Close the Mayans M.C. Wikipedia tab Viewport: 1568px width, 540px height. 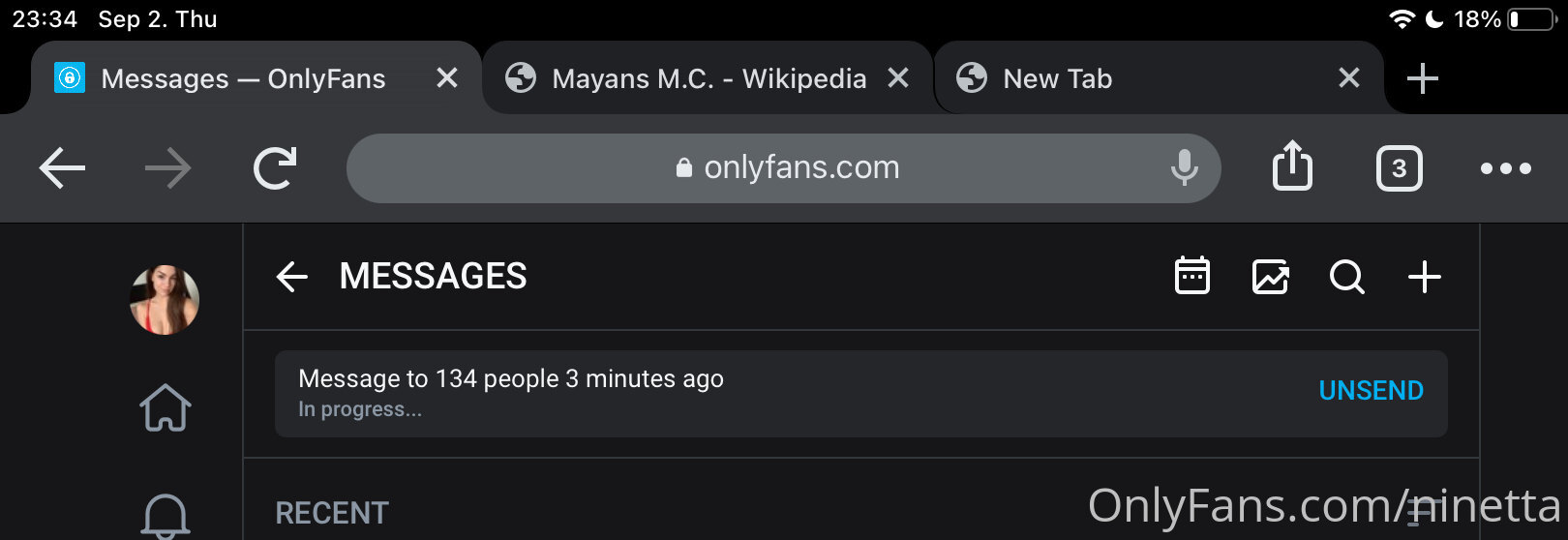(898, 78)
